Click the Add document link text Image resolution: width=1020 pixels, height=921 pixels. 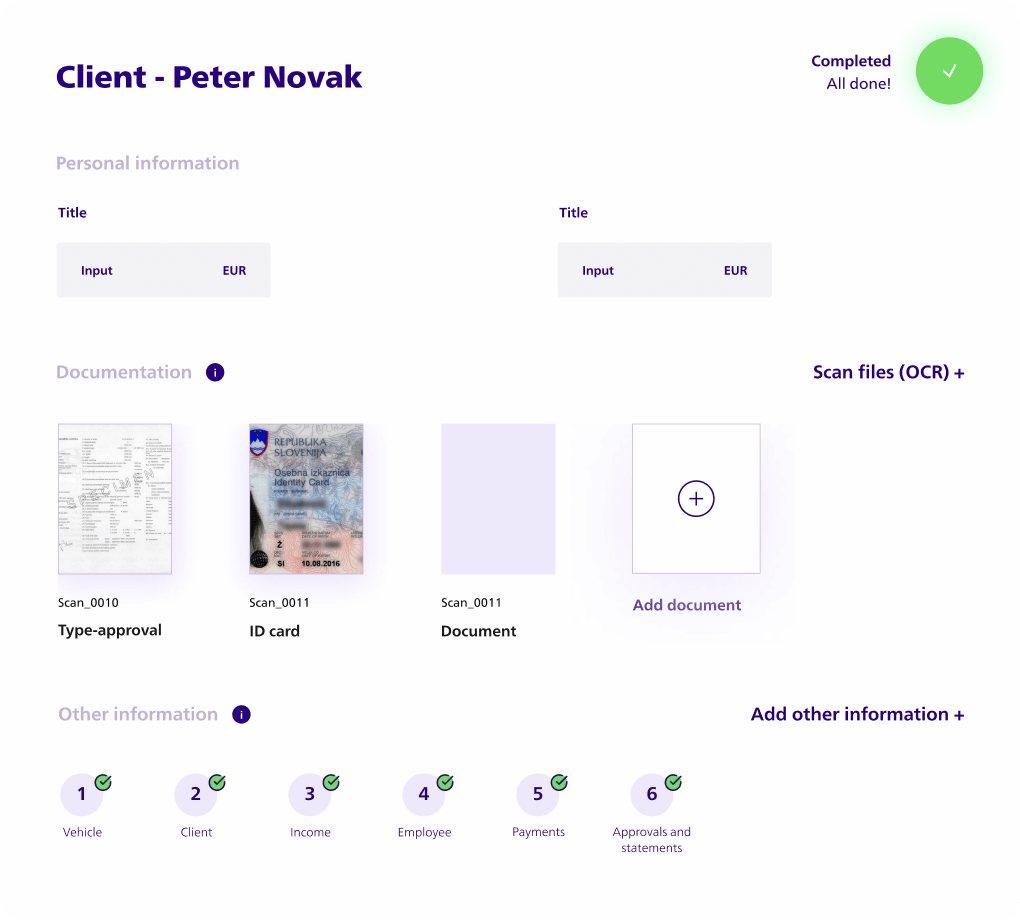[x=687, y=605]
